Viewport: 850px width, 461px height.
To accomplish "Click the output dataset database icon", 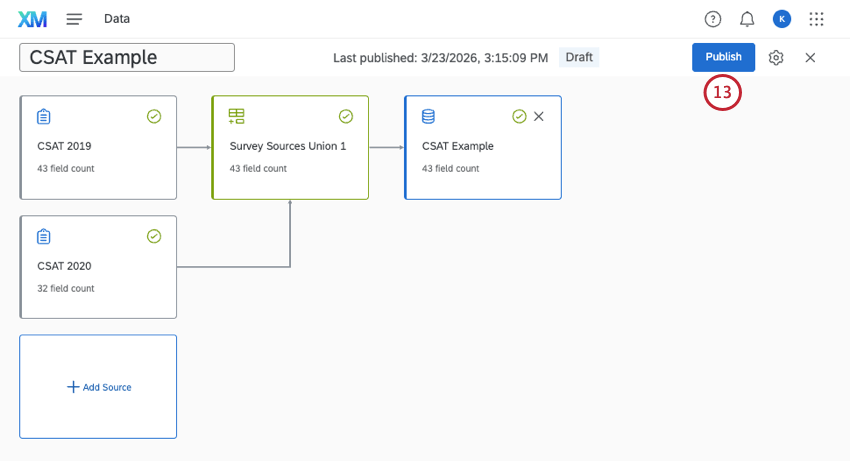I will pos(428,117).
